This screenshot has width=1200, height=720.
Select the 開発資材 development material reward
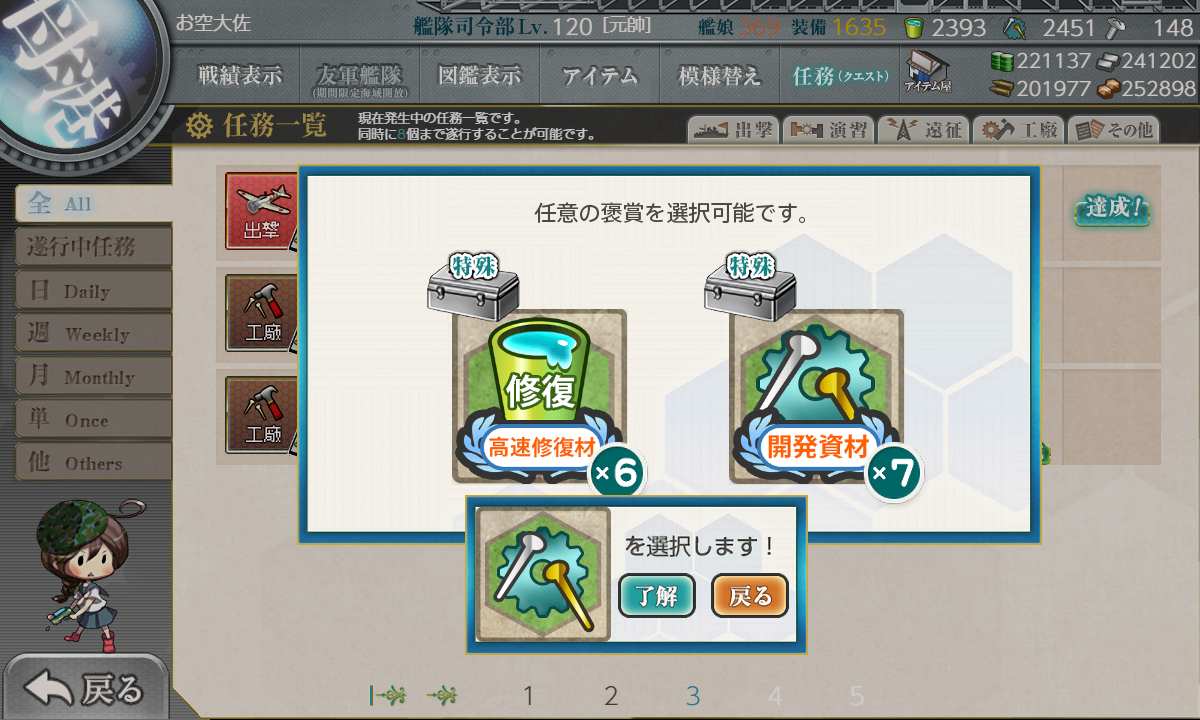(x=817, y=396)
